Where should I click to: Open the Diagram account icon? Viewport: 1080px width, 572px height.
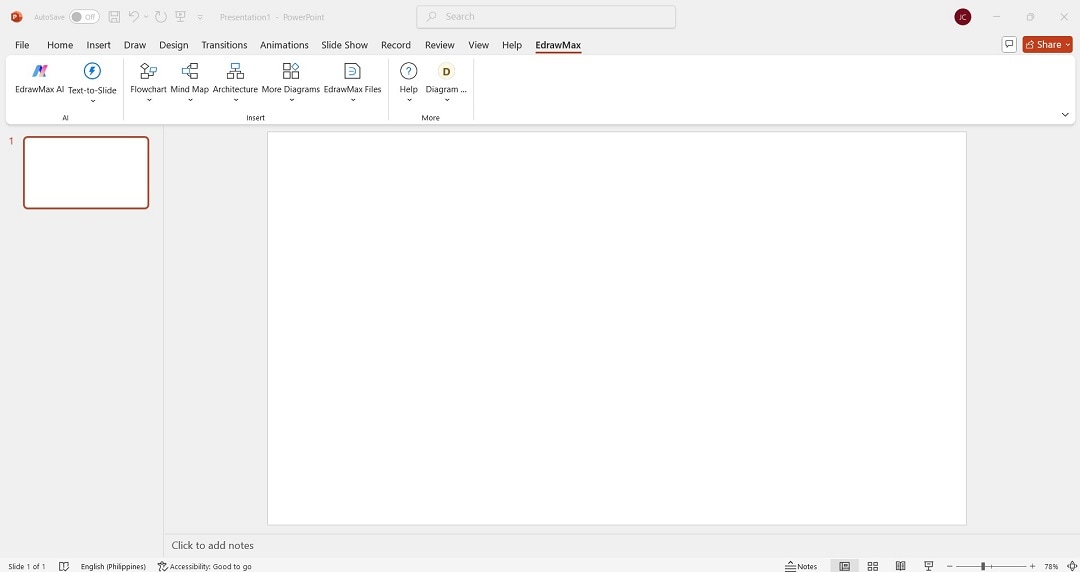click(x=446, y=78)
